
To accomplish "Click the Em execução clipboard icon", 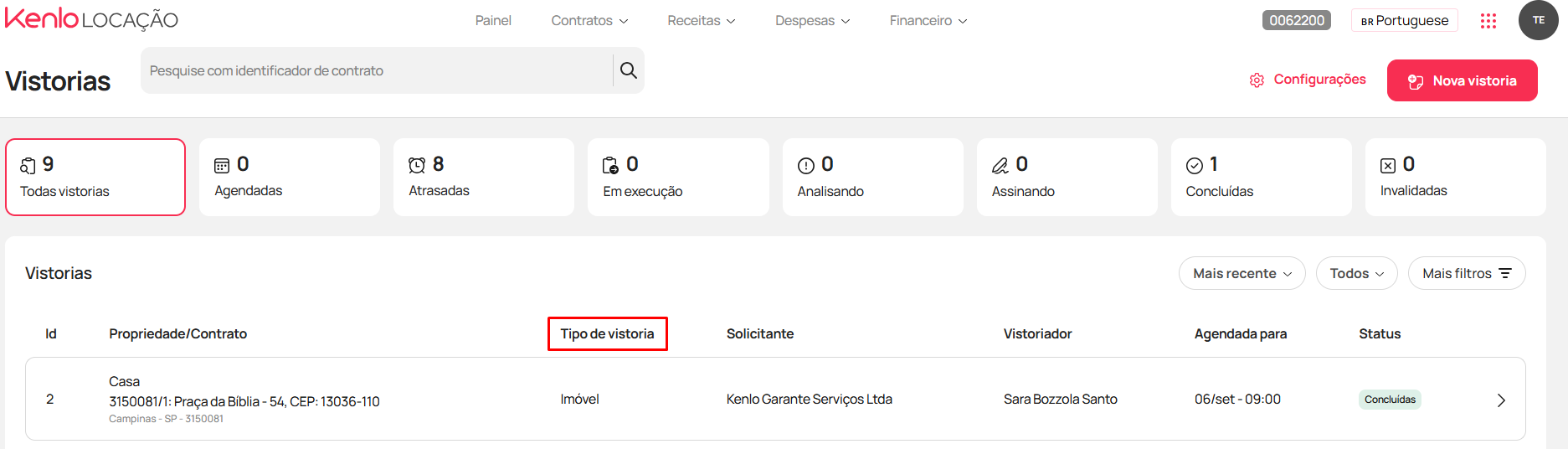I will 611,166.
